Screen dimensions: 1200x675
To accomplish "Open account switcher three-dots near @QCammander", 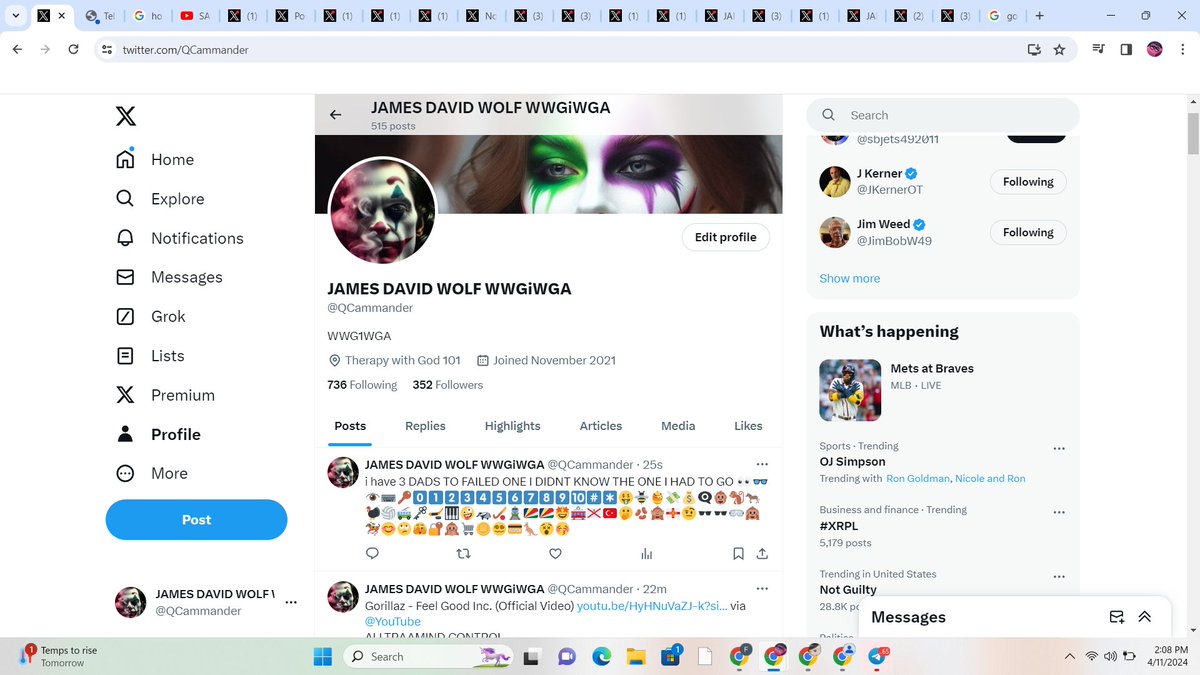I will click(x=291, y=603).
